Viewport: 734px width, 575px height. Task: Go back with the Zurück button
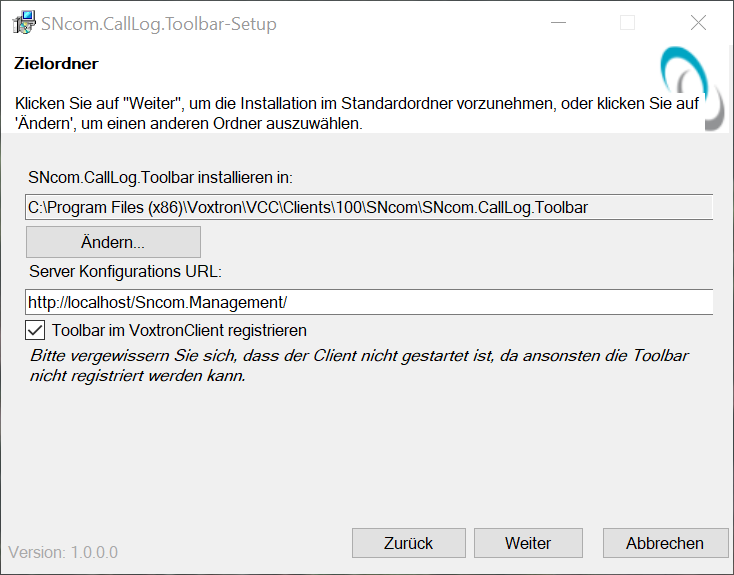pos(408,543)
